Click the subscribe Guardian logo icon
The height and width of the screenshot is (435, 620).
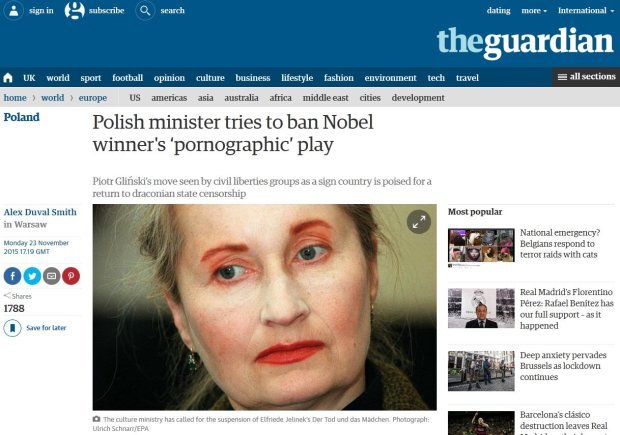tap(75, 10)
